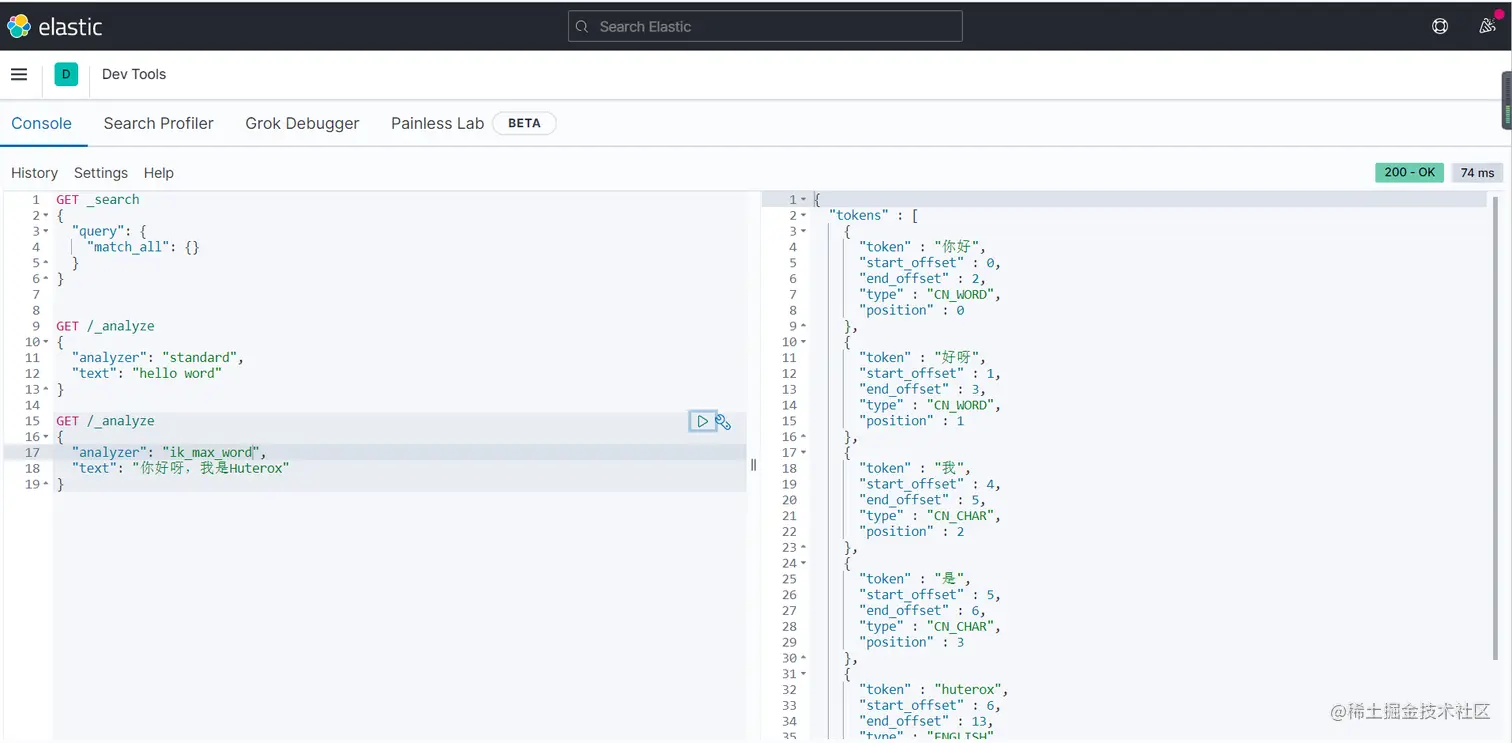Viewport: 1512px width, 743px height.
Task: Click the editor panel resize handle
Action: click(x=753, y=465)
